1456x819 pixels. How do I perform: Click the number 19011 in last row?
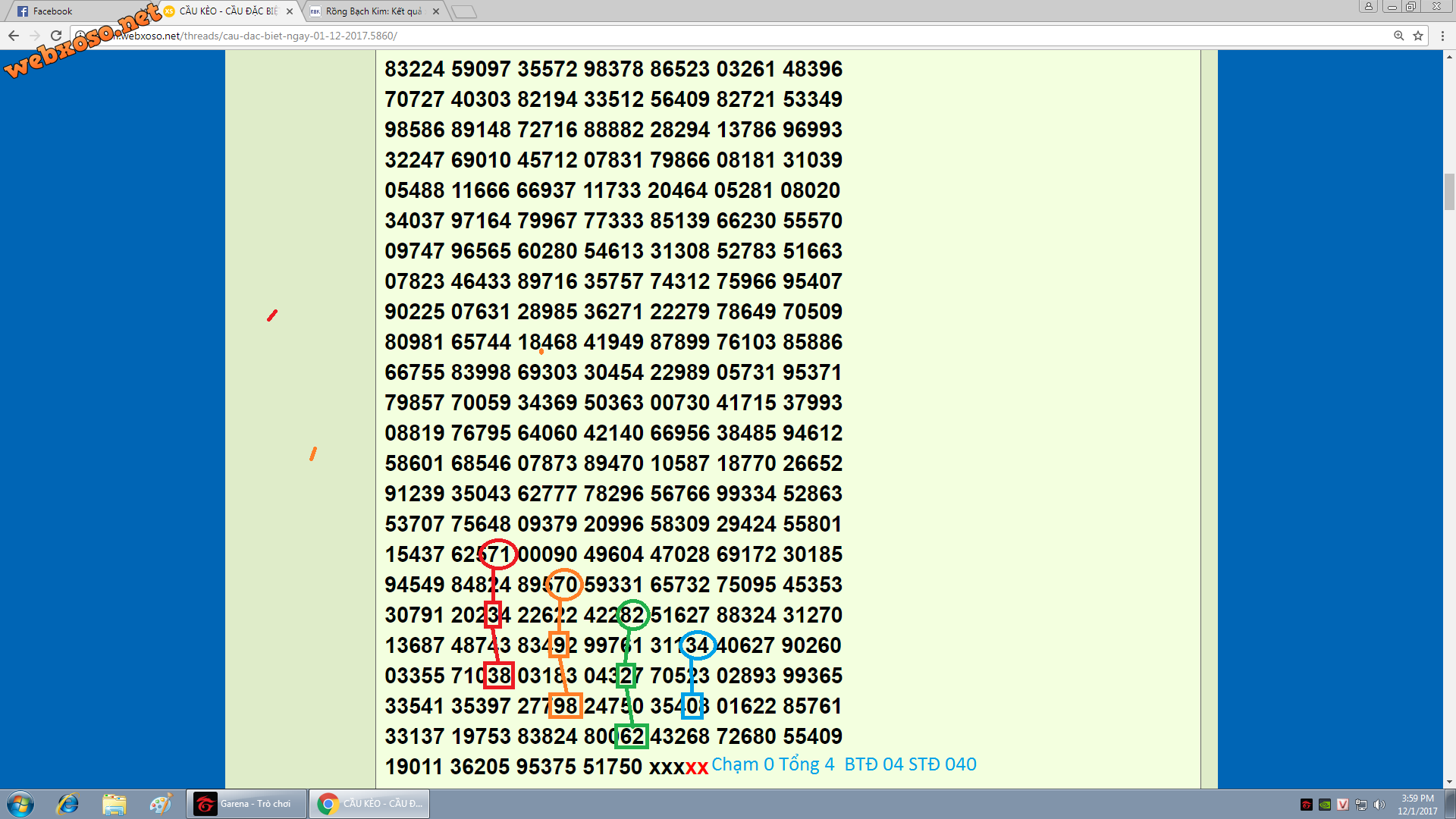[414, 767]
